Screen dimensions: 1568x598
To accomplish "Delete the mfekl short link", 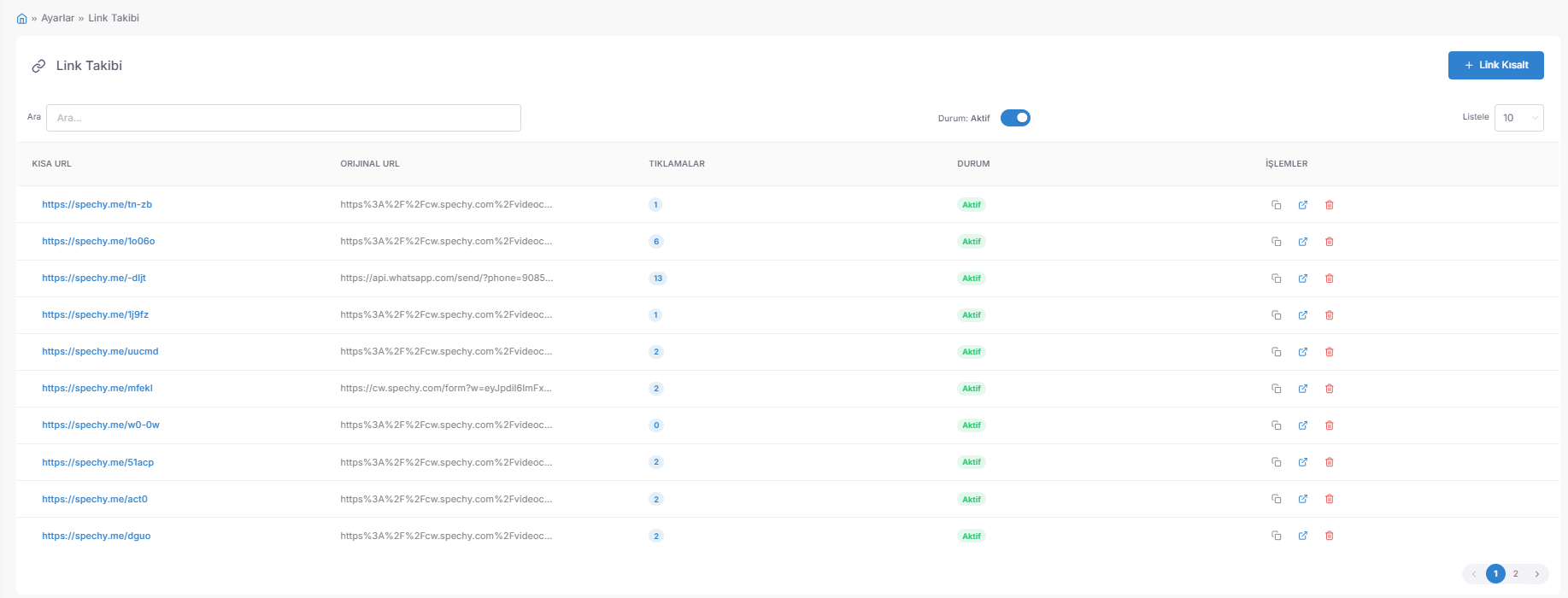I will 1330,389.
